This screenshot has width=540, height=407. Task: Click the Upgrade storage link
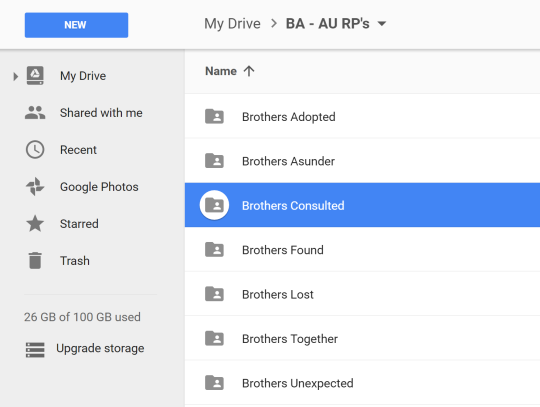click(x=100, y=348)
